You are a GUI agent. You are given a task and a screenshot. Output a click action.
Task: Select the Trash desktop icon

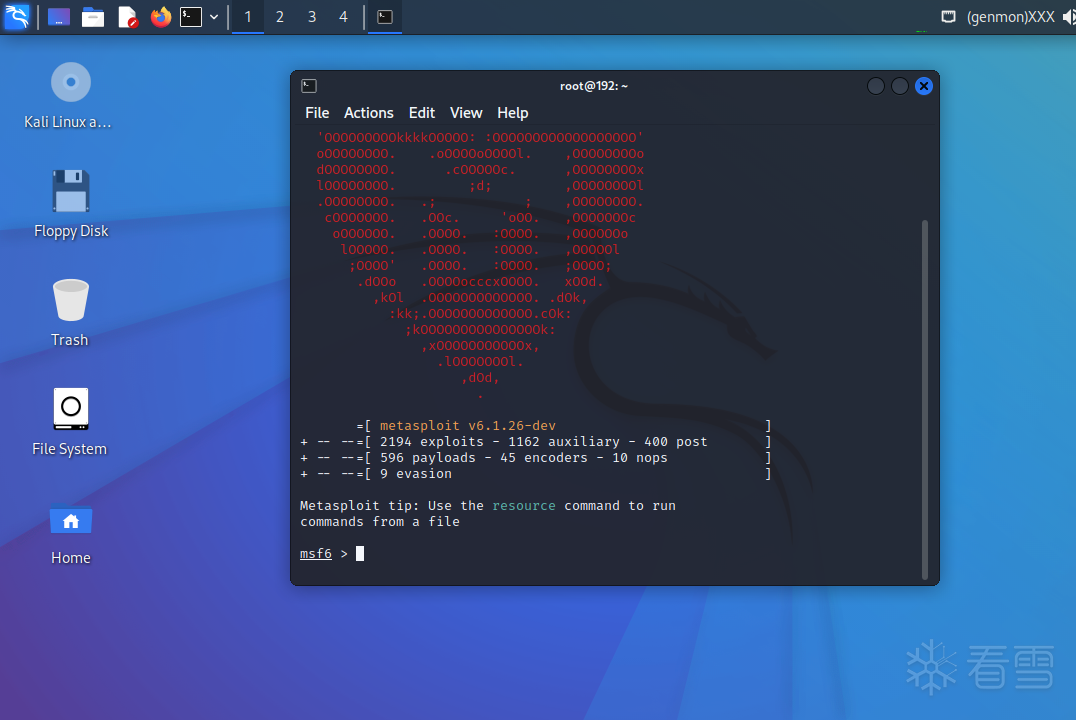click(70, 313)
